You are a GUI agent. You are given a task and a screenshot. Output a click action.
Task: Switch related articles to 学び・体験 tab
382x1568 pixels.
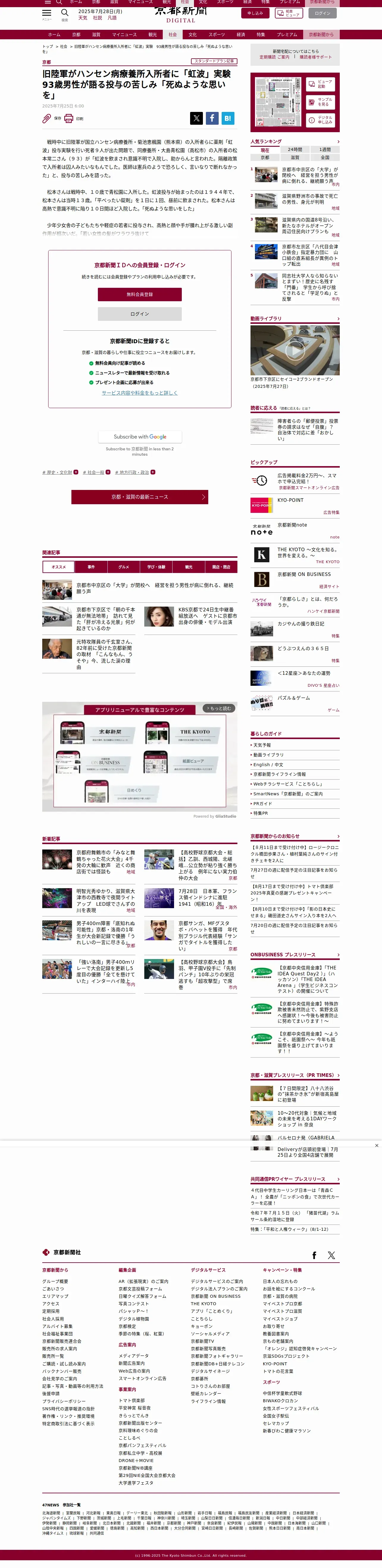pyautogui.click(x=156, y=567)
